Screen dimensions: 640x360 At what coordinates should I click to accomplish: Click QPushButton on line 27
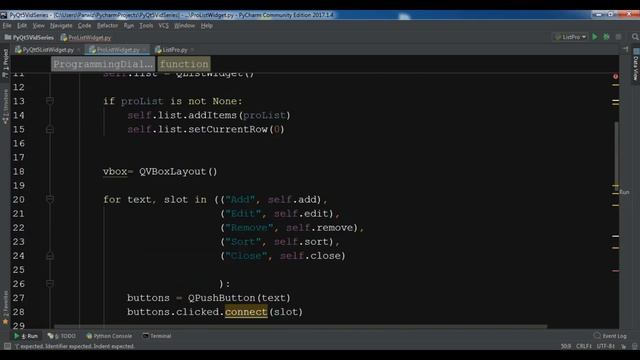pos(222,298)
